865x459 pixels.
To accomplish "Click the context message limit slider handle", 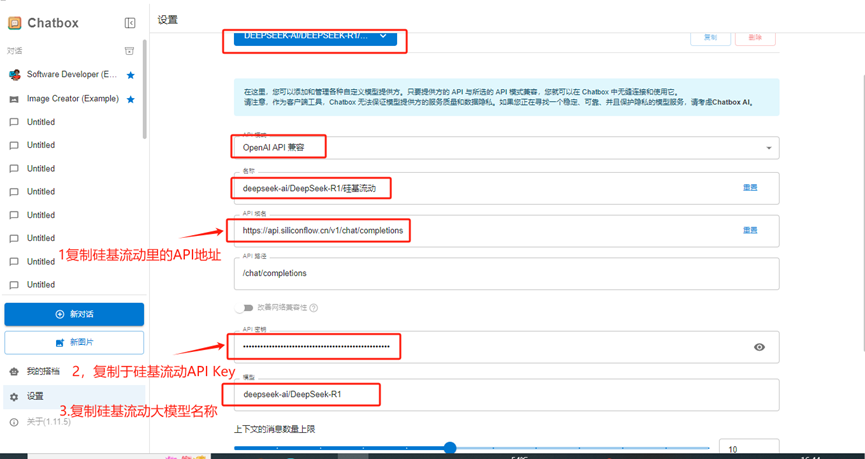I will point(450,447).
